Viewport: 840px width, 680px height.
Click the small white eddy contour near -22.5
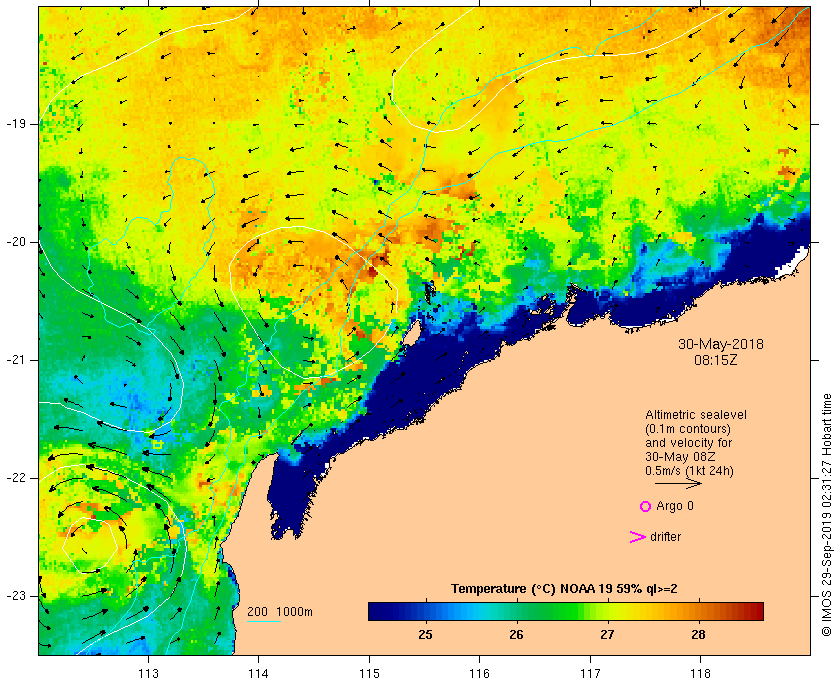pyautogui.click(x=90, y=546)
